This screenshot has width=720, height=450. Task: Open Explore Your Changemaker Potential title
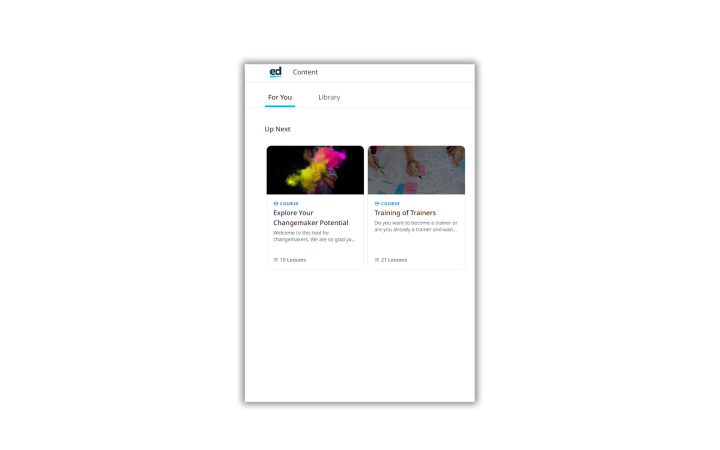pos(311,218)
